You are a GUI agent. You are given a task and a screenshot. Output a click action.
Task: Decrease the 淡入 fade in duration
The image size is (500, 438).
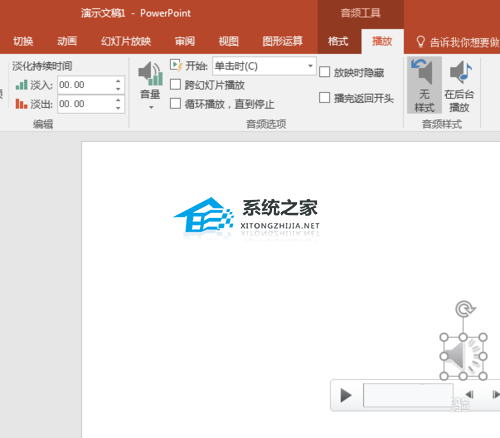click(x=118, y=89)
